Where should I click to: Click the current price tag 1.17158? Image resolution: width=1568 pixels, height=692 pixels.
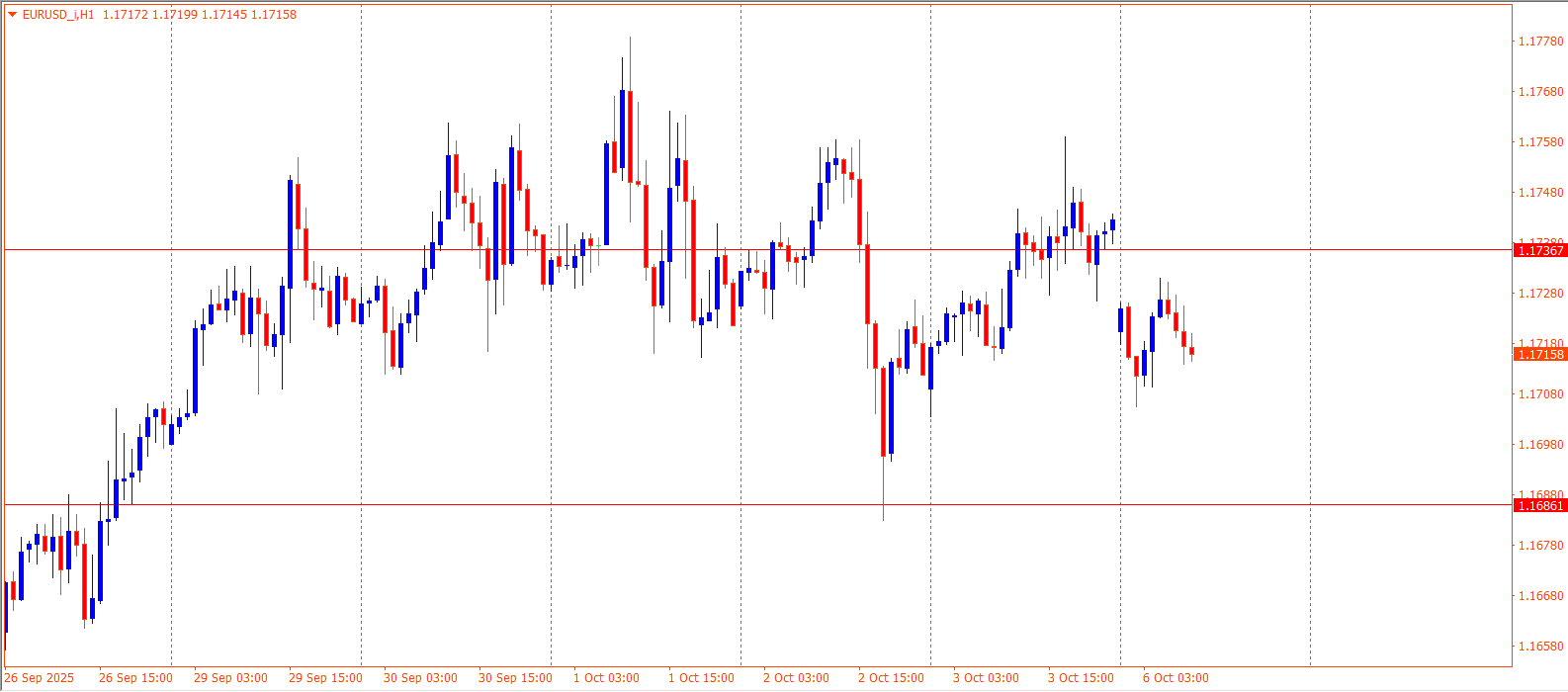(1540, 355)
